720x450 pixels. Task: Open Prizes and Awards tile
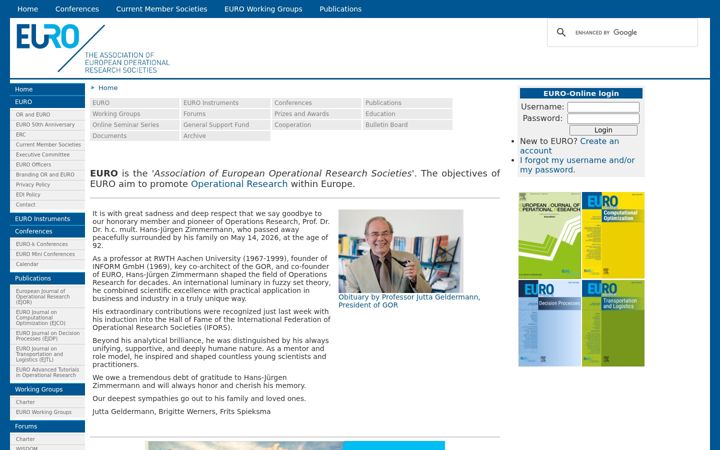[316, 114]
